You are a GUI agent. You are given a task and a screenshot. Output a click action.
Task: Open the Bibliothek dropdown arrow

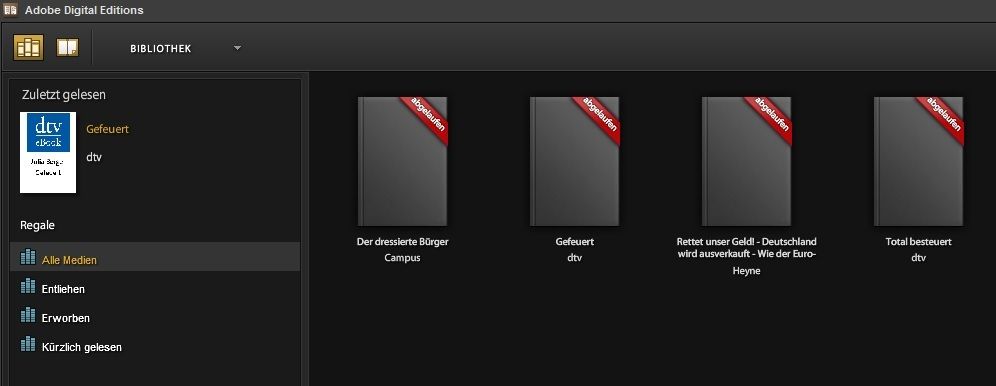[237, 48]
